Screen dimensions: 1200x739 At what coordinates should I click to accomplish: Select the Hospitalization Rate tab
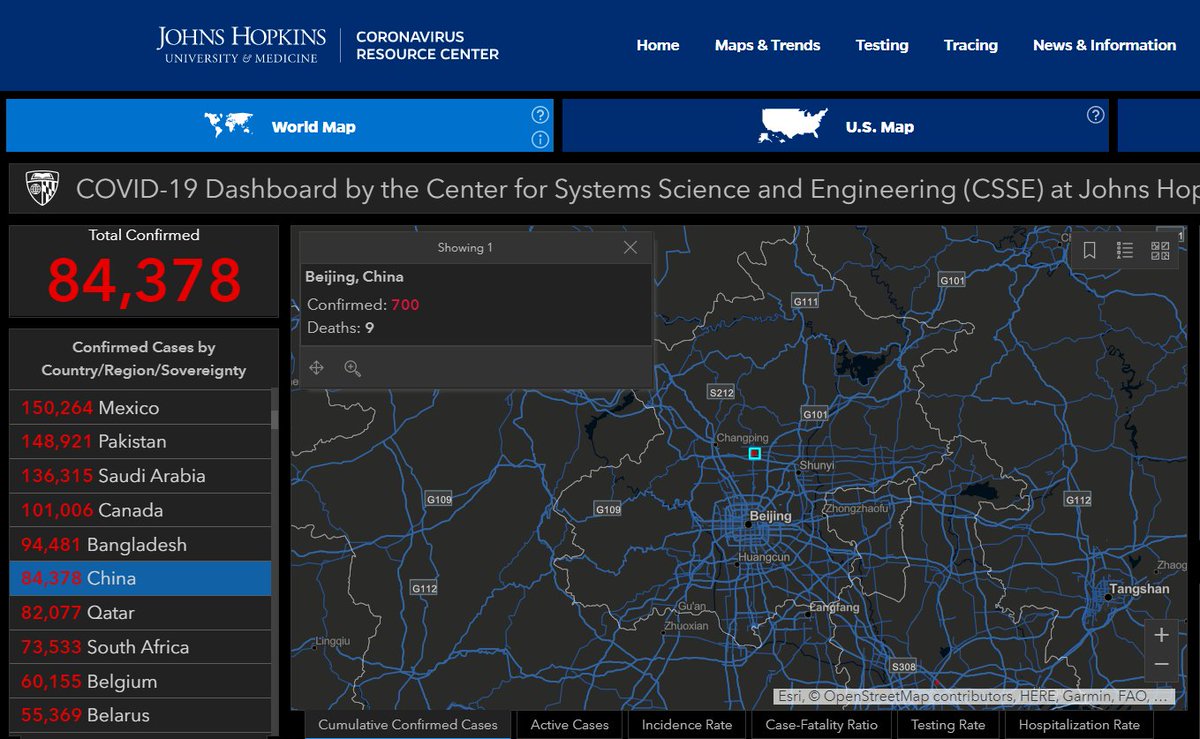[x=1079, y=725]
